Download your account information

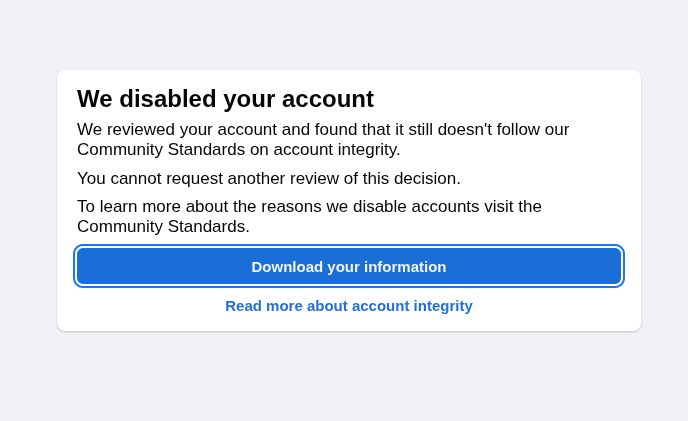click(x=348, y=266)
